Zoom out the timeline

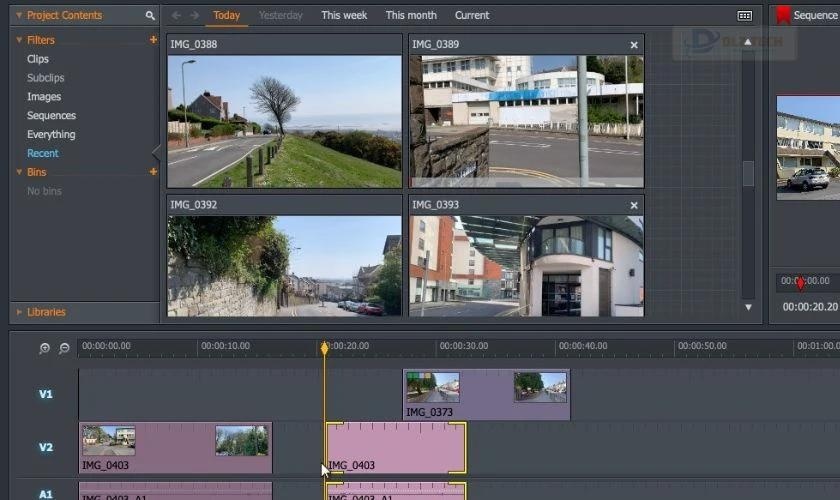pyautogui.click(x=64, y=348)
